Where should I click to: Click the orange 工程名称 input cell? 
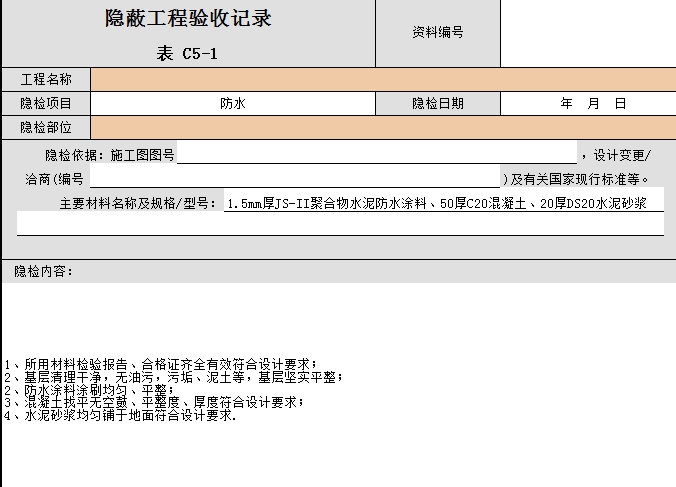pos(383,79)
